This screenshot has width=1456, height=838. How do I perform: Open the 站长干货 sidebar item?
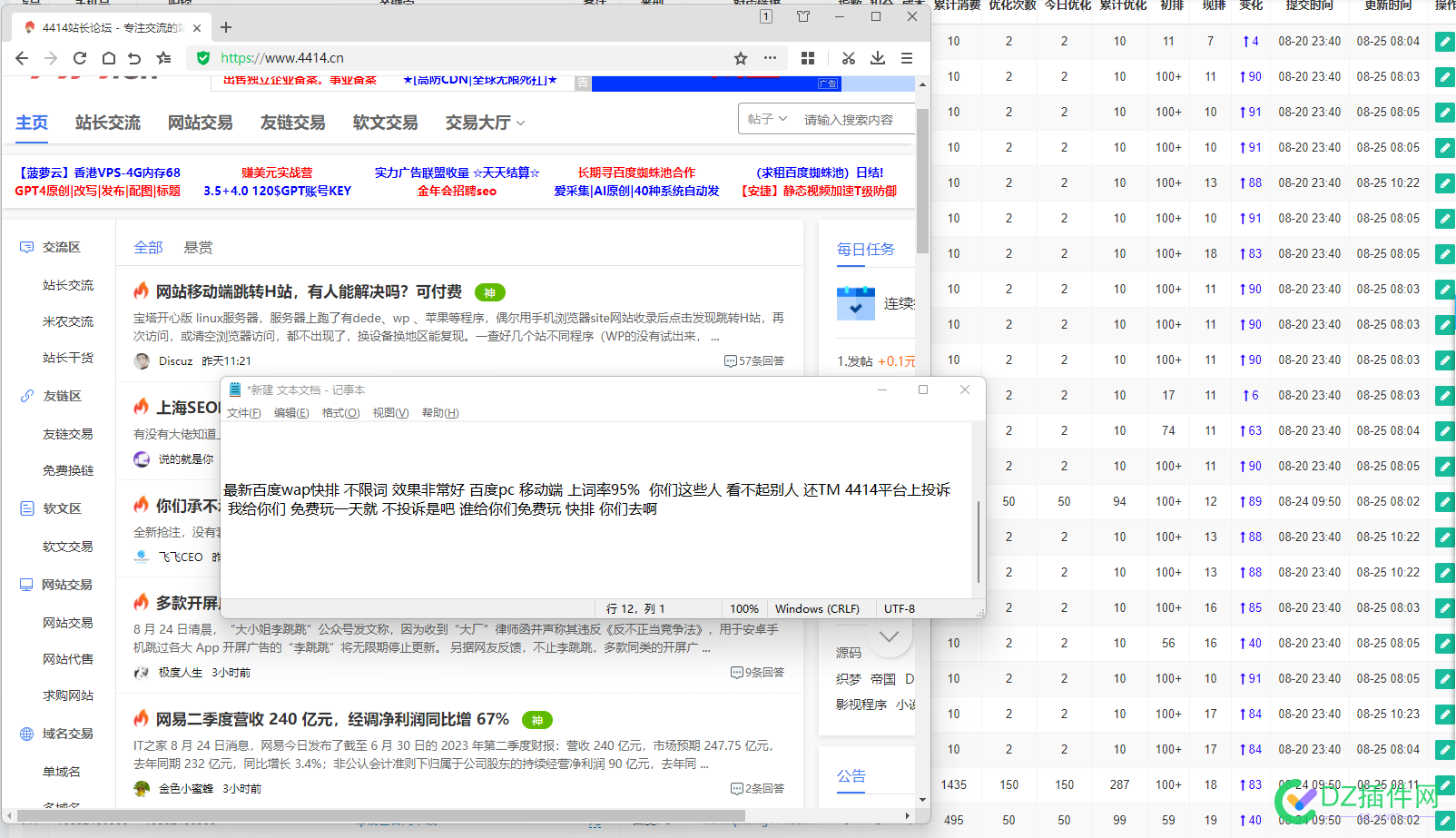point(68,358)
